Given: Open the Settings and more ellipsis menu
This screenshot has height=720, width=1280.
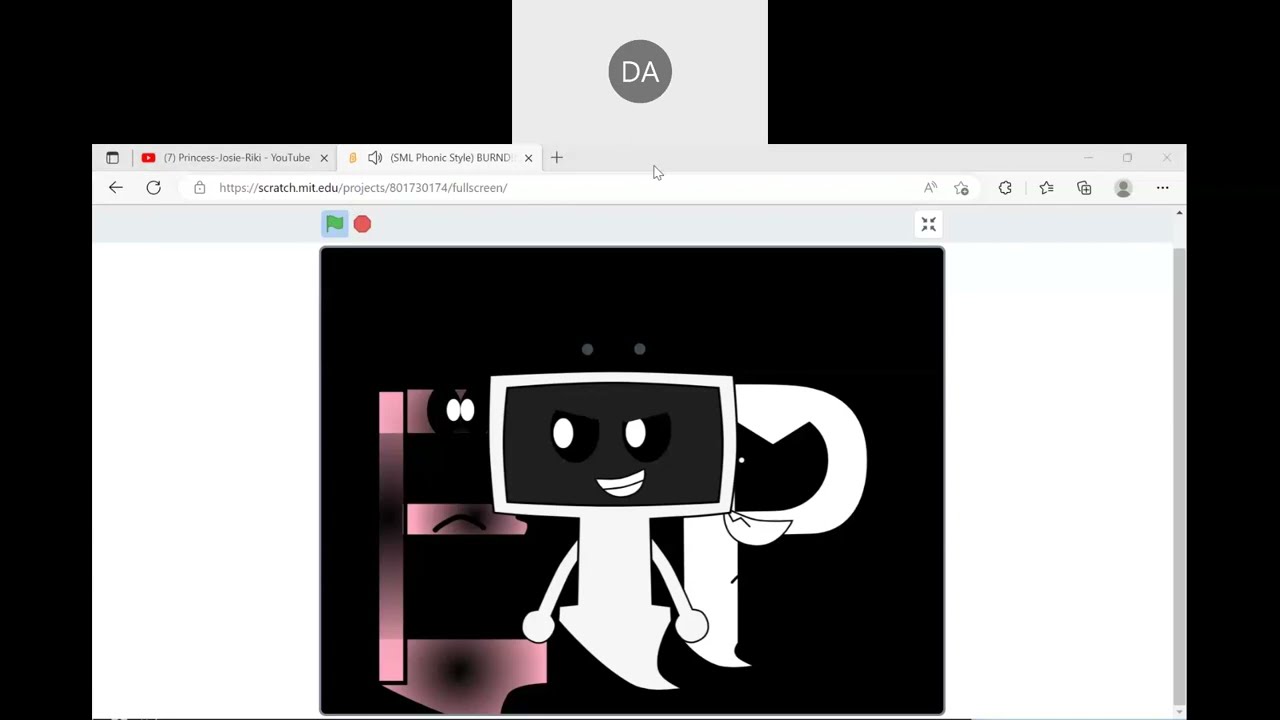Looking at the screenshot, I should [1162, 188].
